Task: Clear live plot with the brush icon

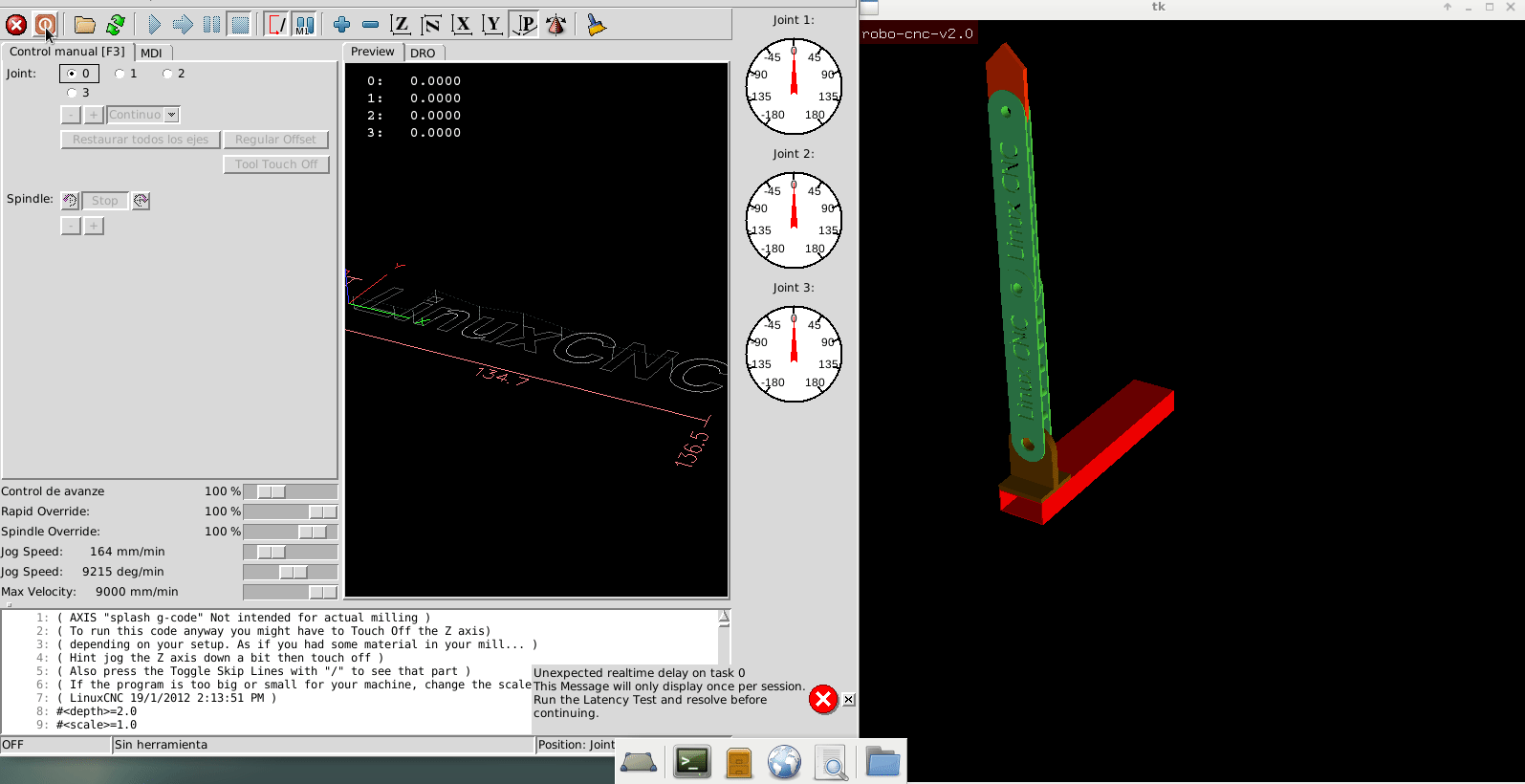Action: 596,25
